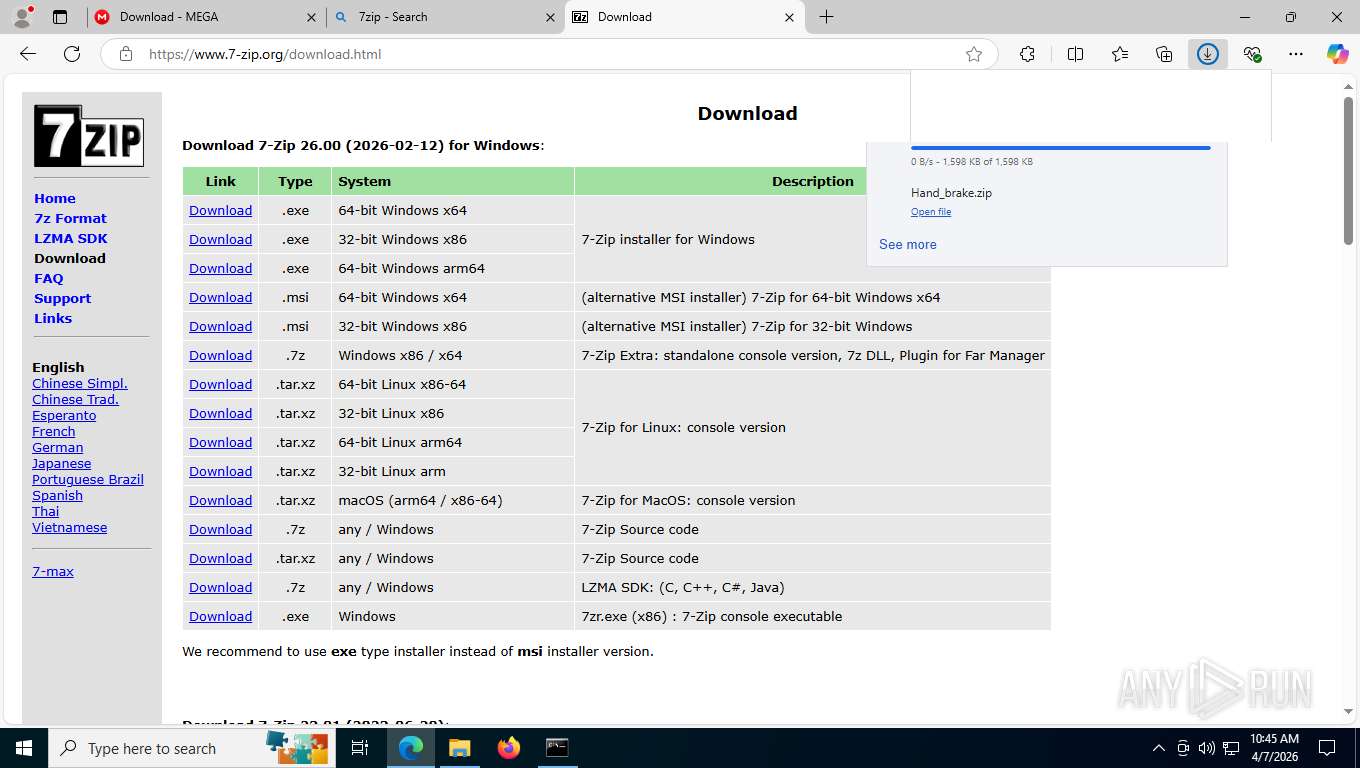Add page to favorites star icon
The width and height of the screenshot is (1360, 768).
point(974,54)
